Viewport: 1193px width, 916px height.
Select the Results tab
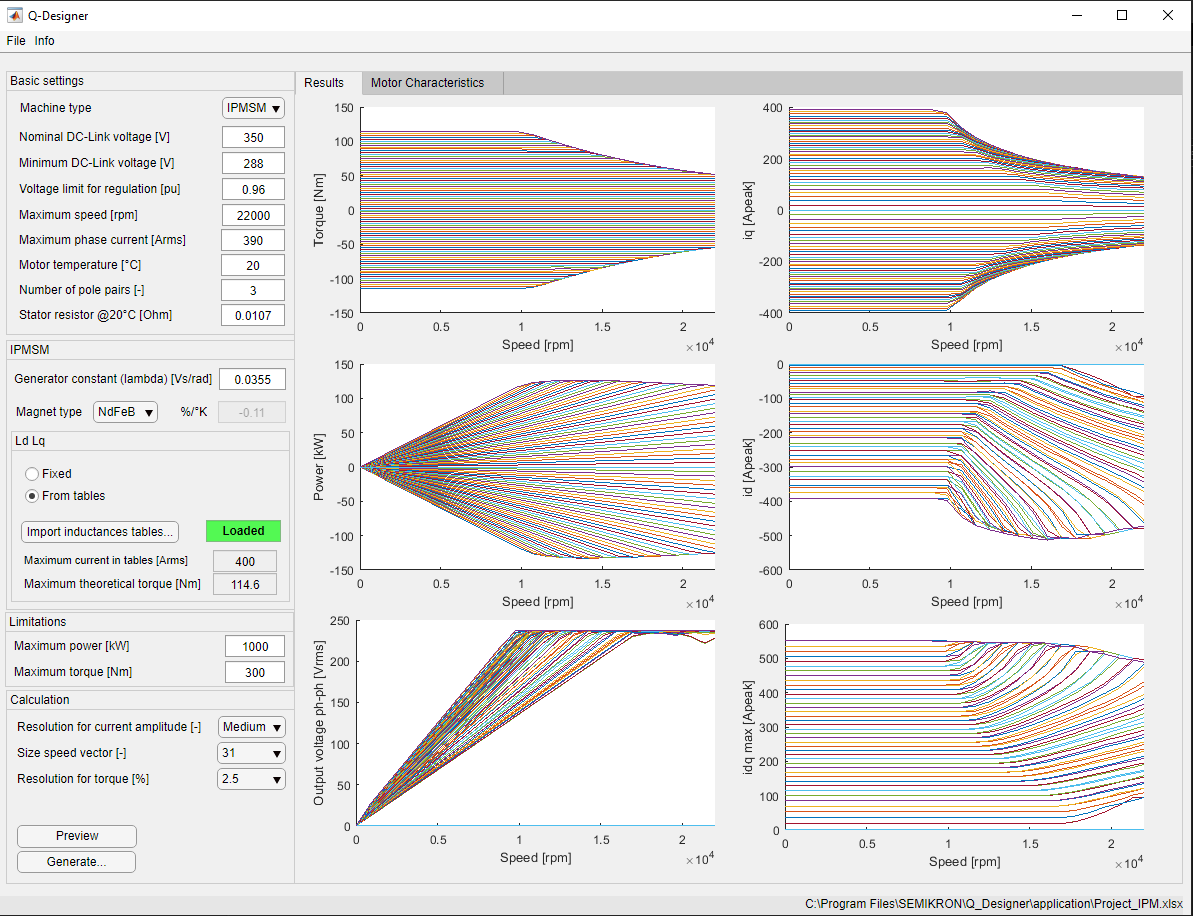click(x=324, y=83)
